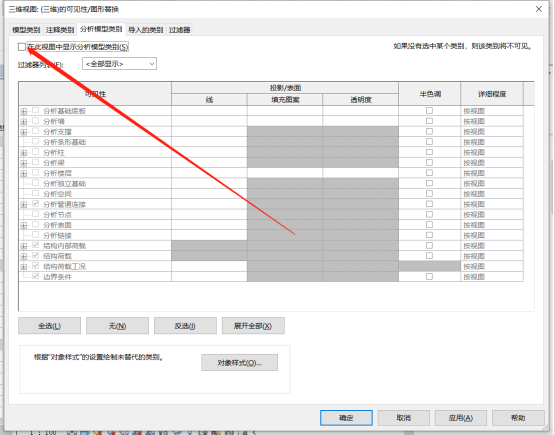Click the 线 column header

pyautogui.click(x=209, y=100)
